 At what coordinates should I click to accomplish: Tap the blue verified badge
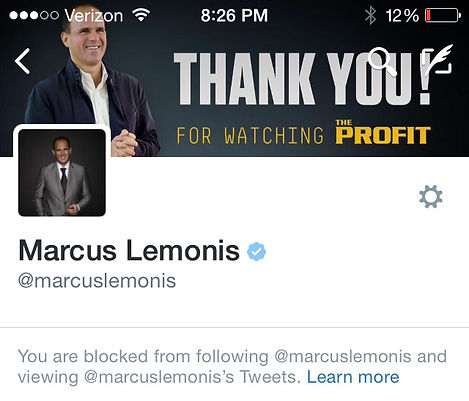coord(256,251)
